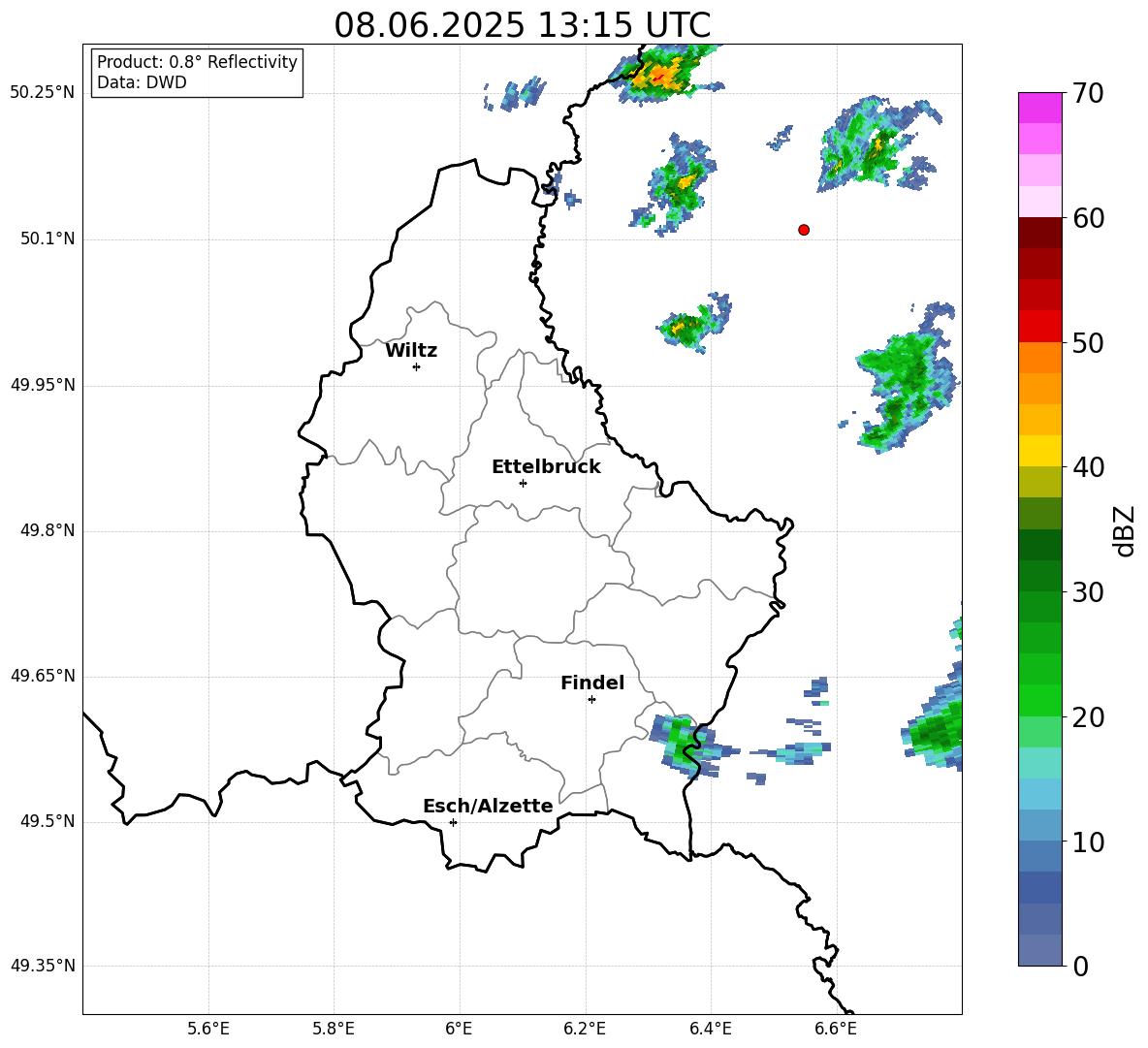This screenshot has height=1048, width=1148.
Task: Click the Data: DWD label
Action: pyautogui.click(x=142, y=82)
